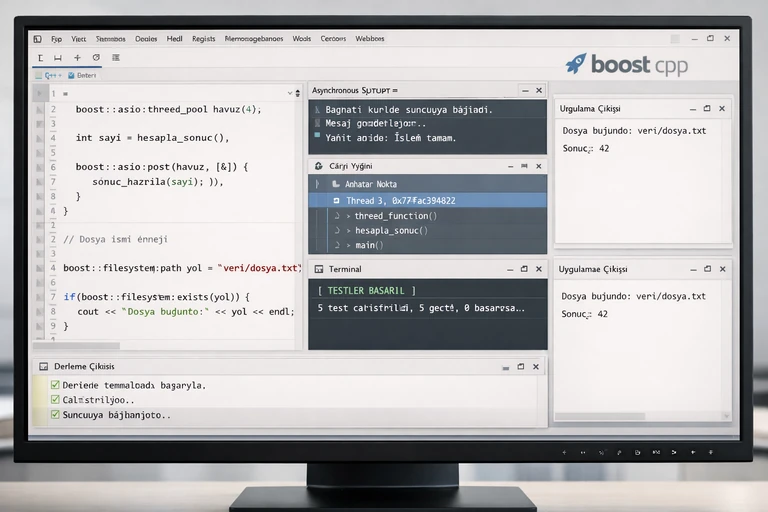Click gutter marker beside the cout line
Image resolution: width=768 pixels, height=512 pixels.
(x=40, y=312)
